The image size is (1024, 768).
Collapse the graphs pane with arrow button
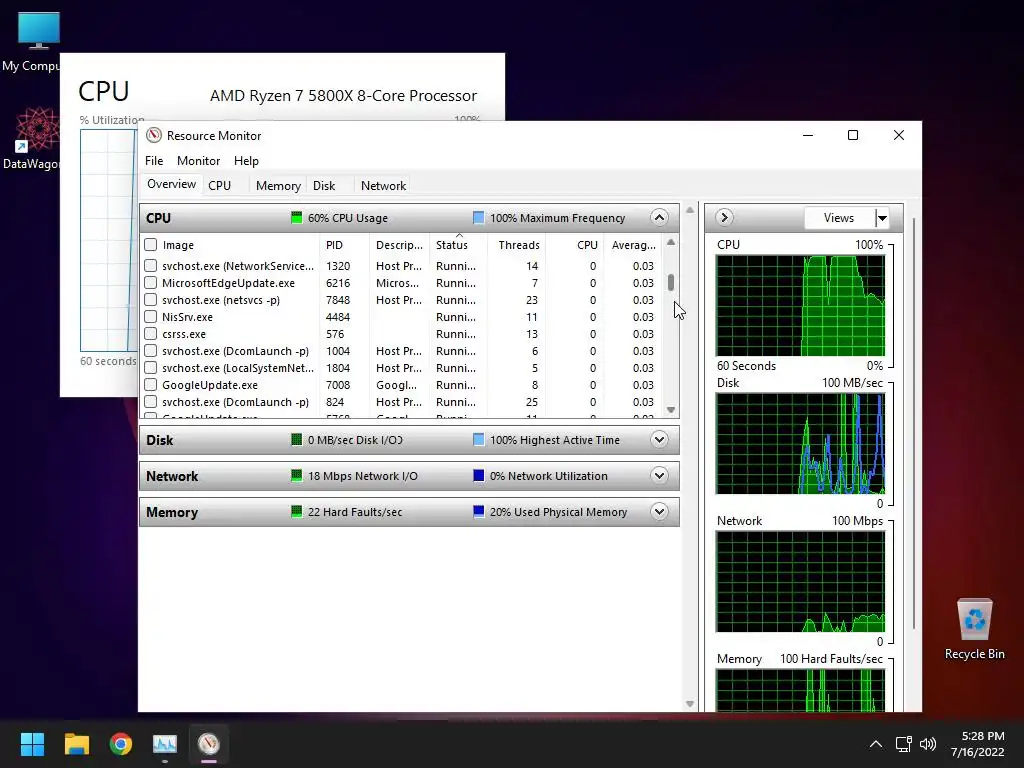(724, 217)
